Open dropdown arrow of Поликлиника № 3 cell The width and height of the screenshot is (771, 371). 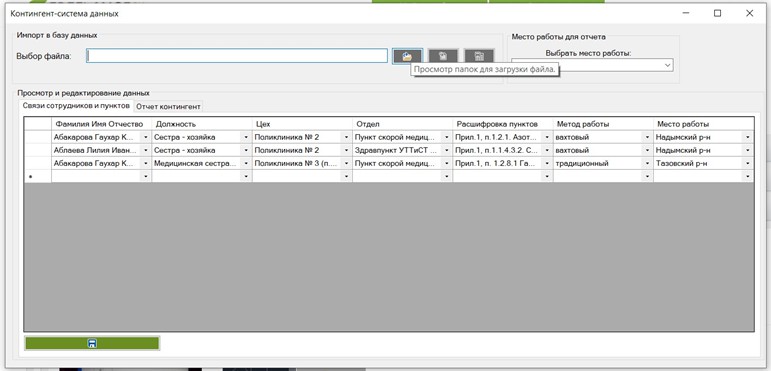click(347, 163)
